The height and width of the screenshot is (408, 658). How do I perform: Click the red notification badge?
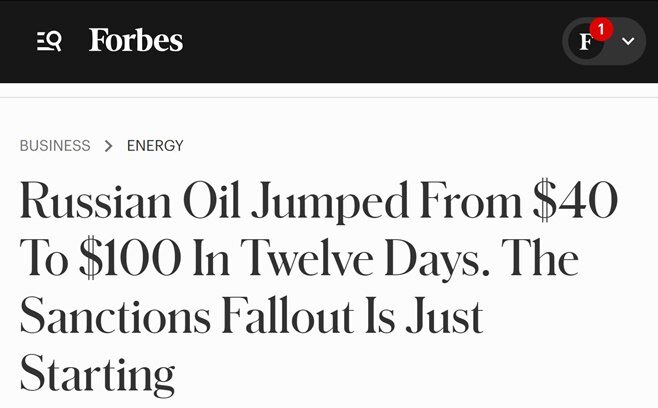(601, 29)
